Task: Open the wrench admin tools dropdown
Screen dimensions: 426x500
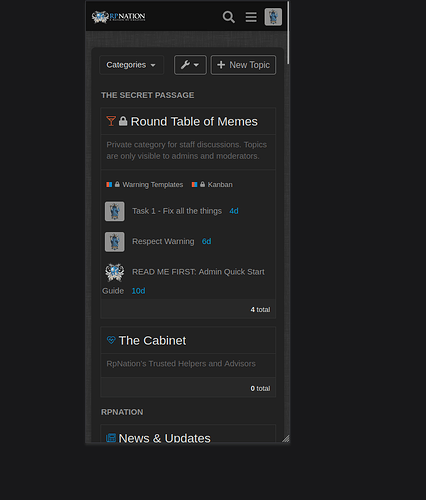Action: pos(190,65)
